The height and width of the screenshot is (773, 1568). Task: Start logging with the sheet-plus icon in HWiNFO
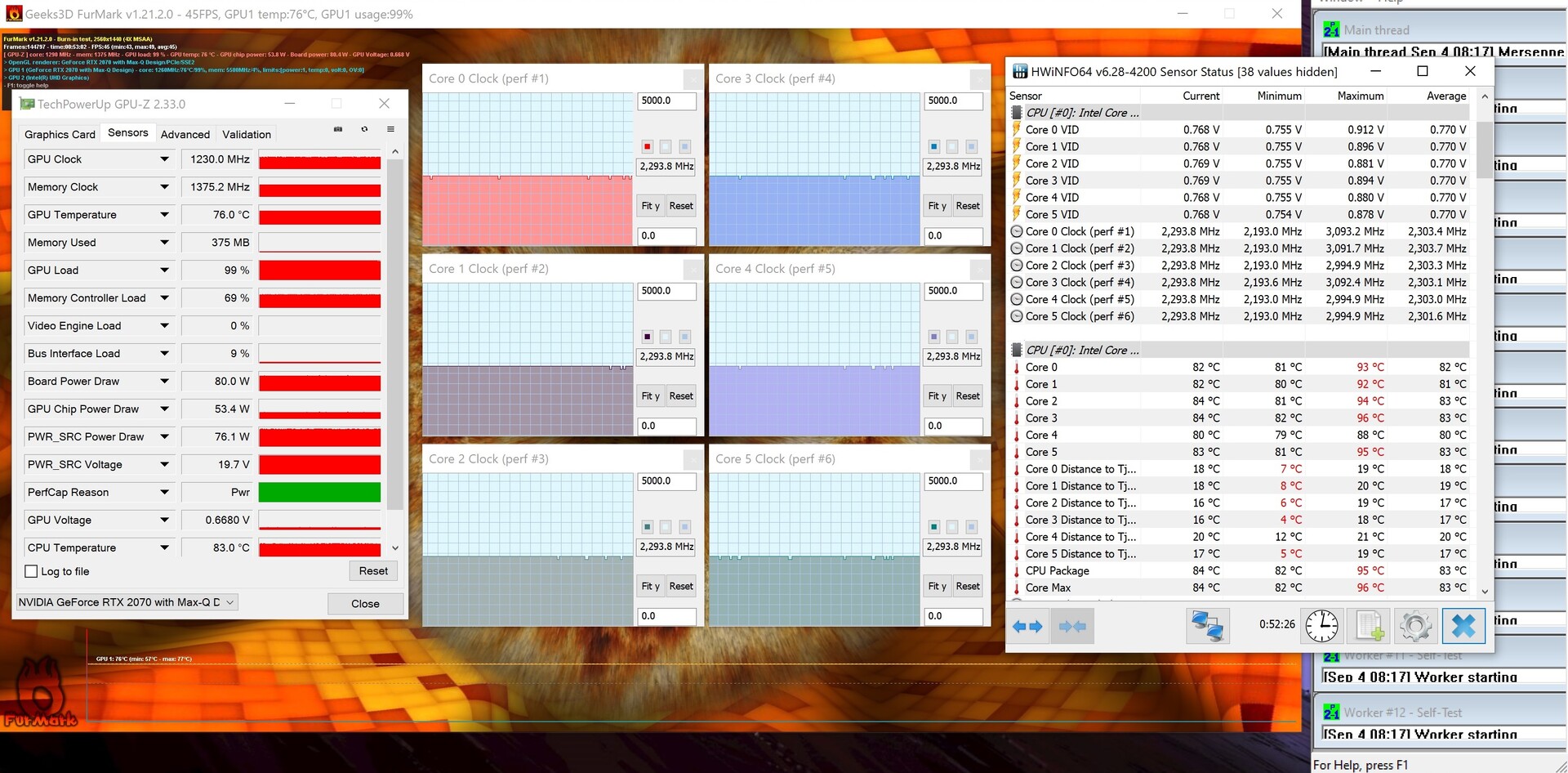(x=1370, y=627)
